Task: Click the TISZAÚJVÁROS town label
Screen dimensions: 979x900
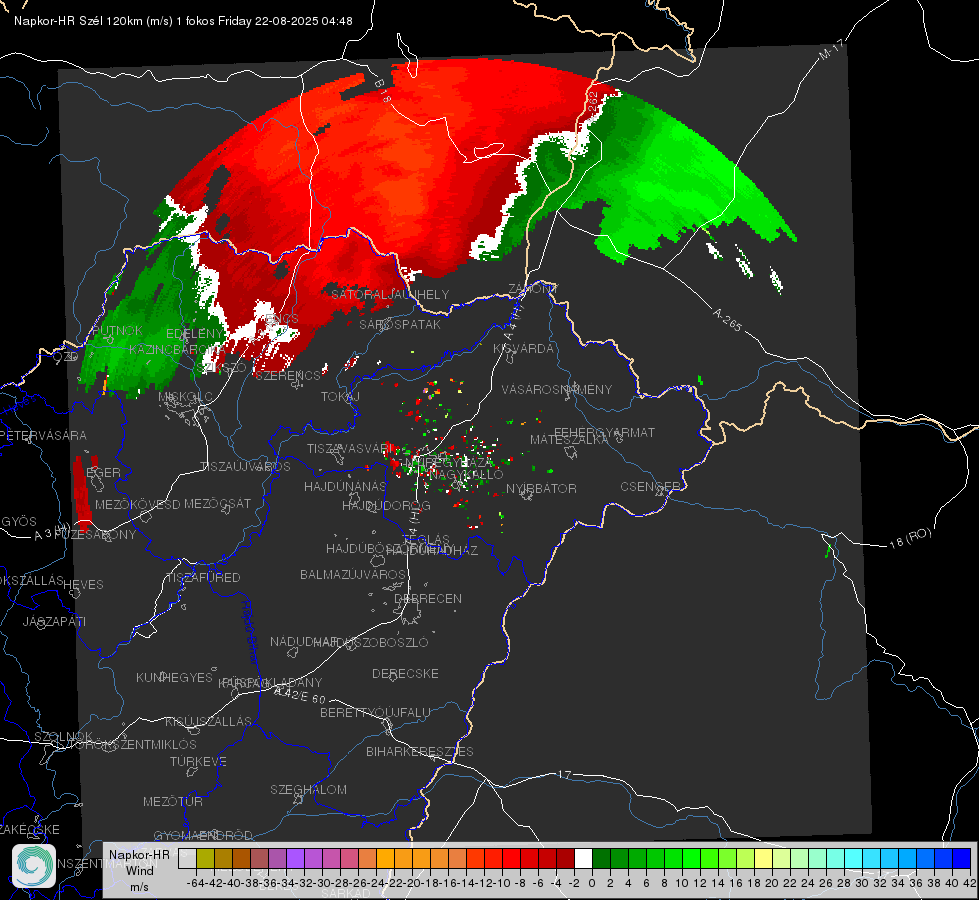Action: tap(245, 467)
